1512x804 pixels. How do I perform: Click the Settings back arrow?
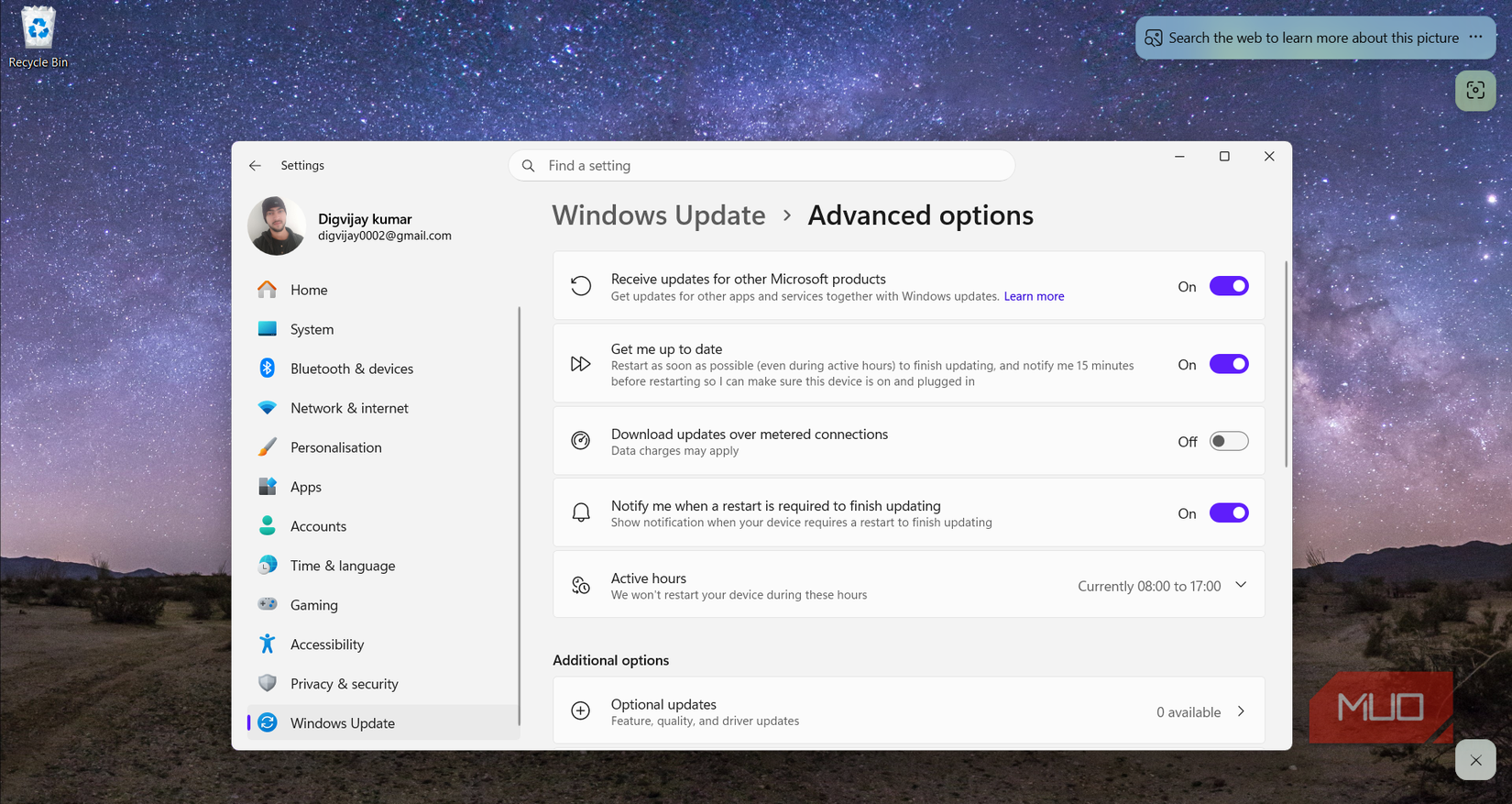(255, 166)
